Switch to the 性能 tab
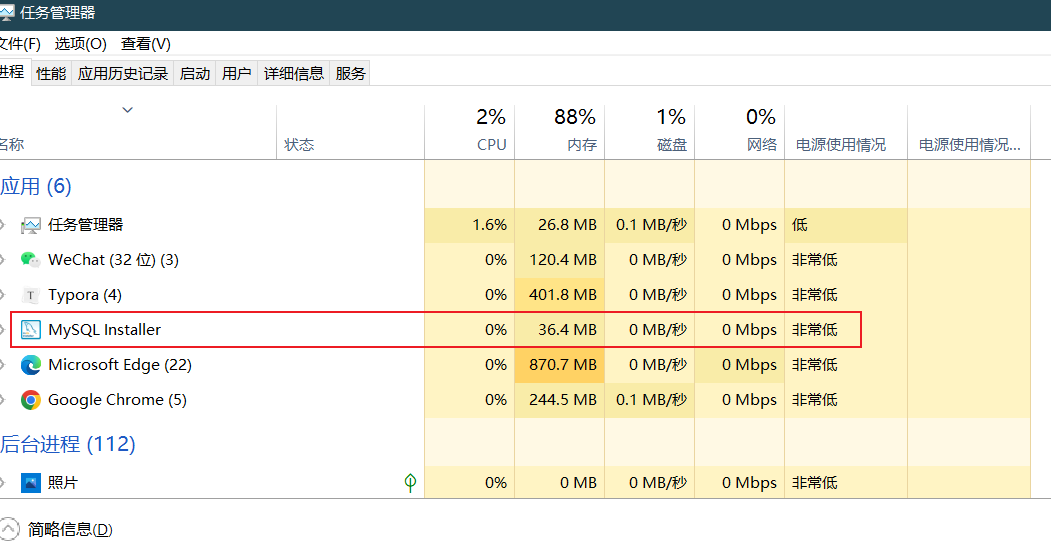The width and height of the screenshot is (1051, 547). tap(51, 74)
